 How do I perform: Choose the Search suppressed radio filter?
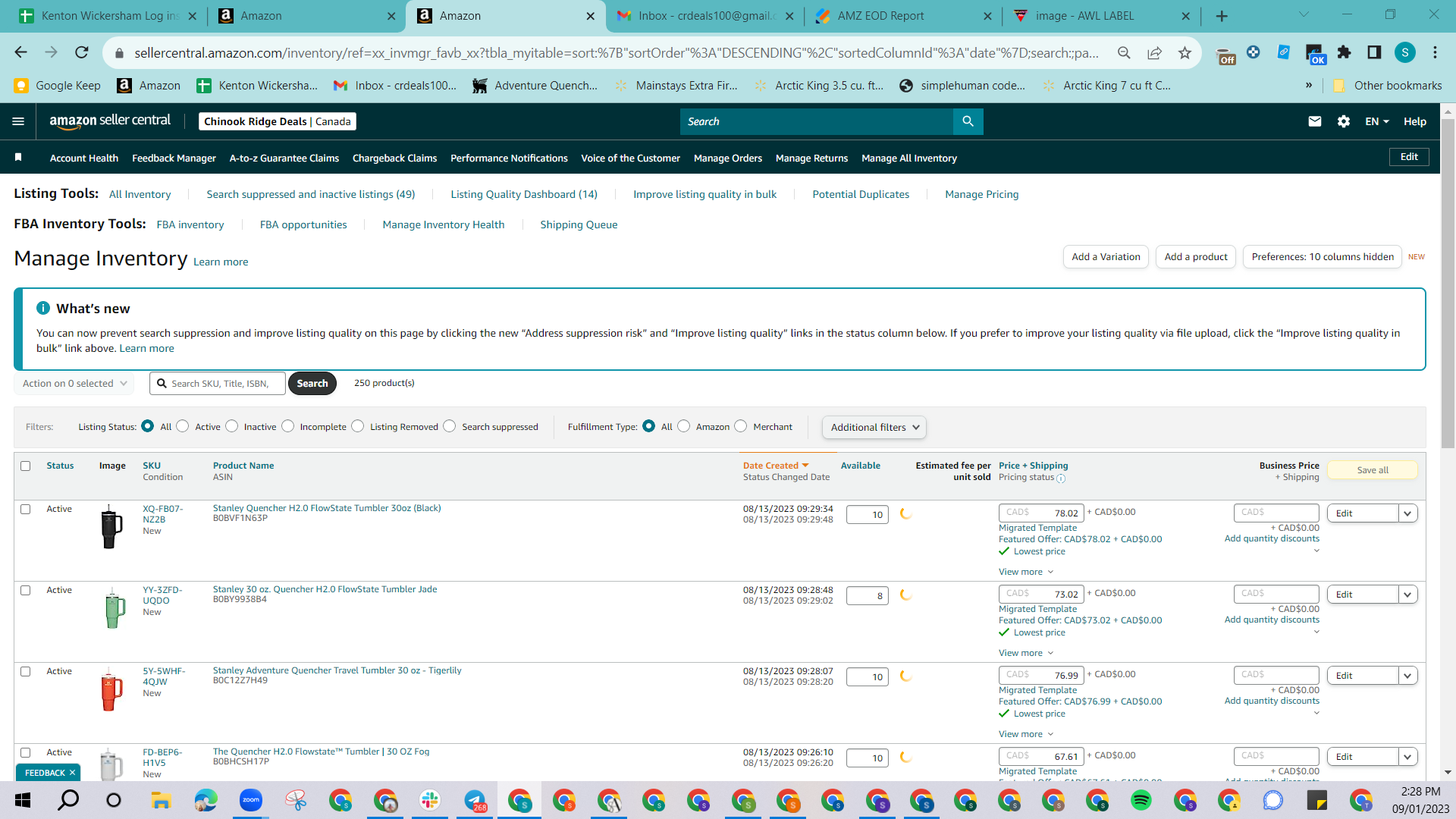click(450, 426)
